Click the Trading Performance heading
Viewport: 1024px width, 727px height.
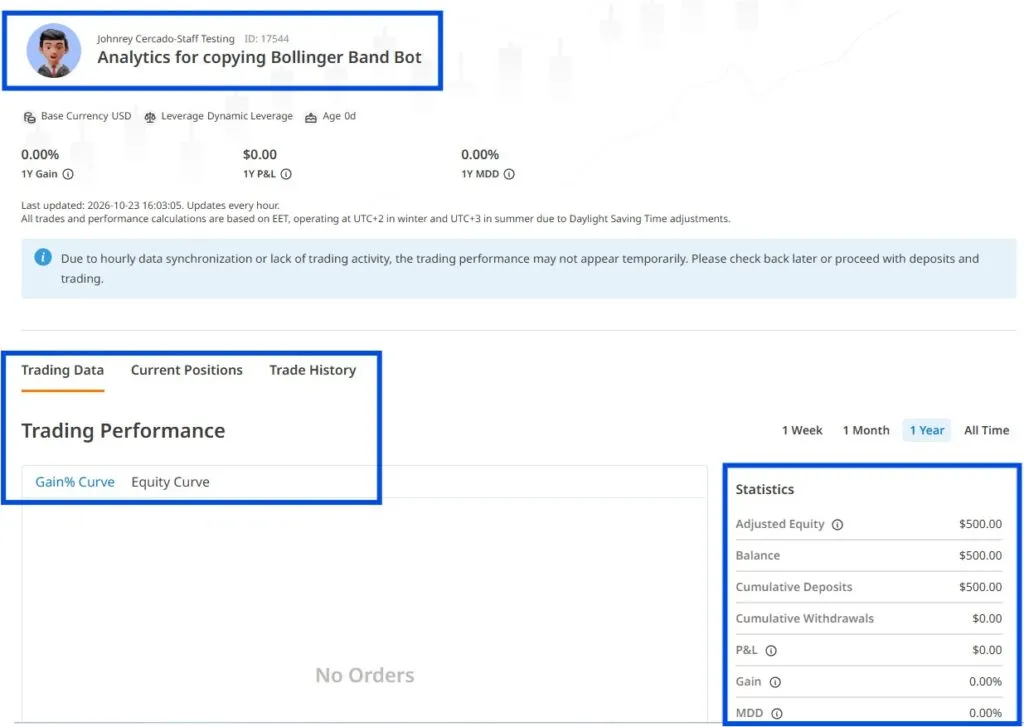click(123, 431)
